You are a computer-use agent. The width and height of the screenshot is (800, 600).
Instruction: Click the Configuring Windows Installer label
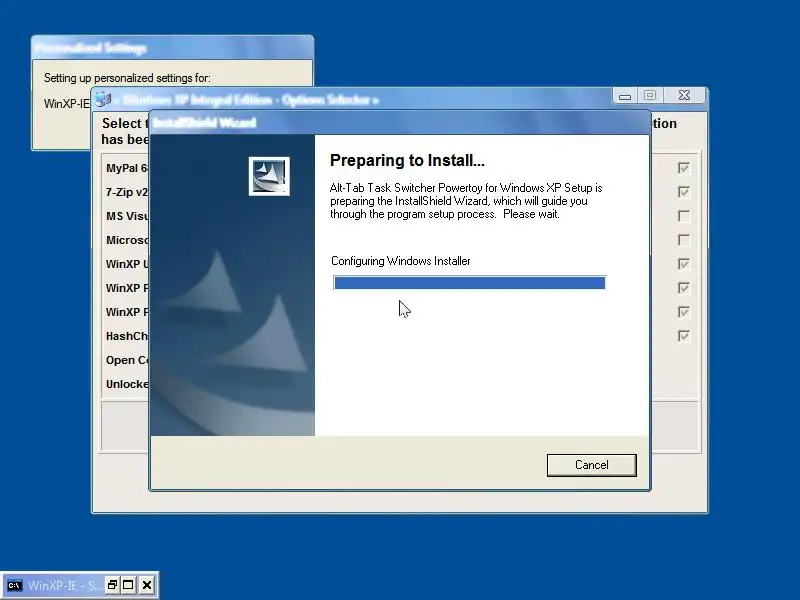click(401, 261)
